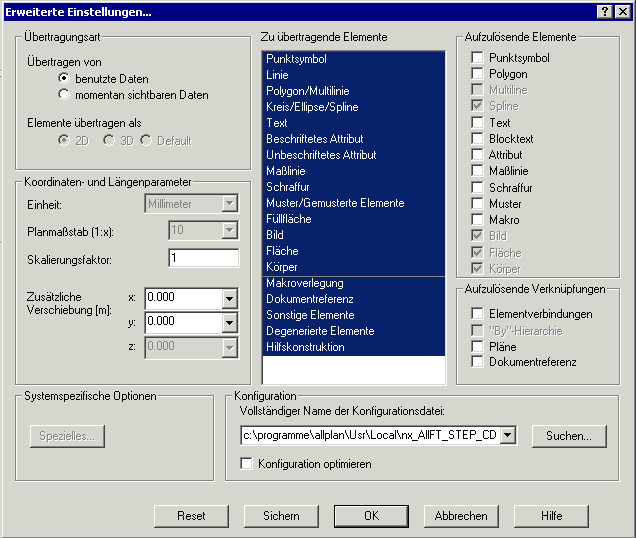Viewport: 636px width, 538px height.
Task: Select 'Schraffur' in the transfer elements list
Action: pyautogui.click(x=354, y=187)
